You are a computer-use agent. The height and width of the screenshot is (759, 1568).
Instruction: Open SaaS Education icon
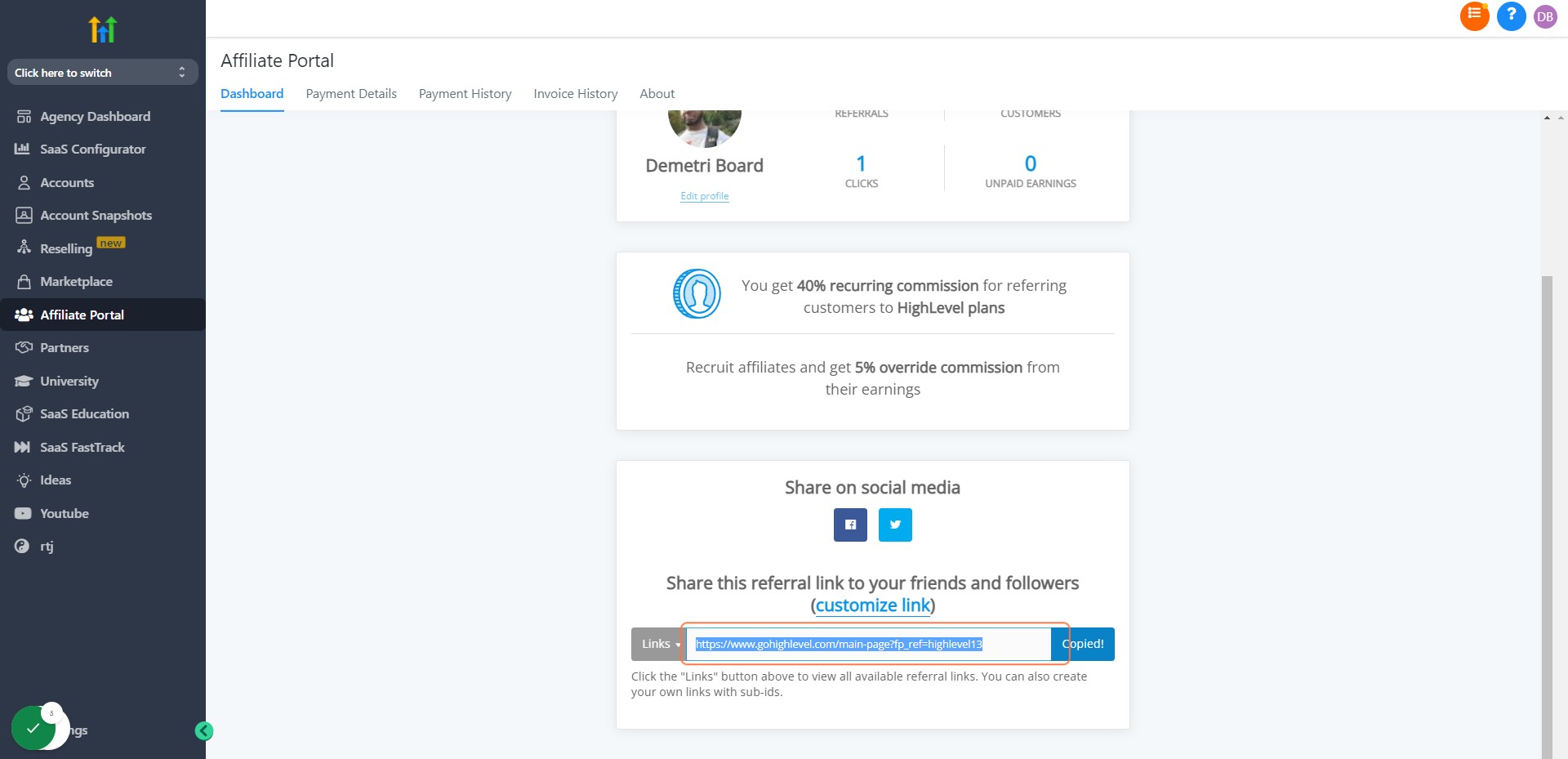24,413
